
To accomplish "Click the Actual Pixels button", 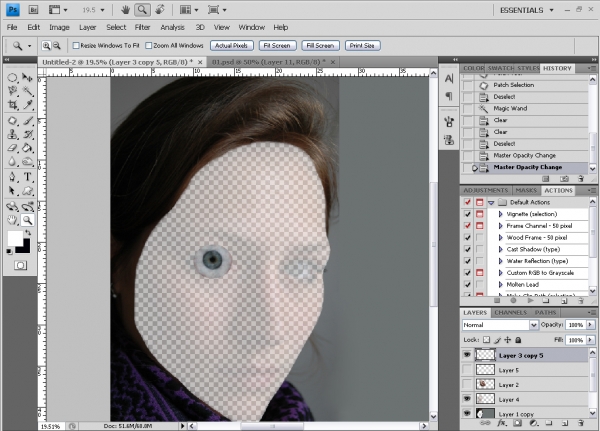I will pyautogui.click(x=231, y=46).
